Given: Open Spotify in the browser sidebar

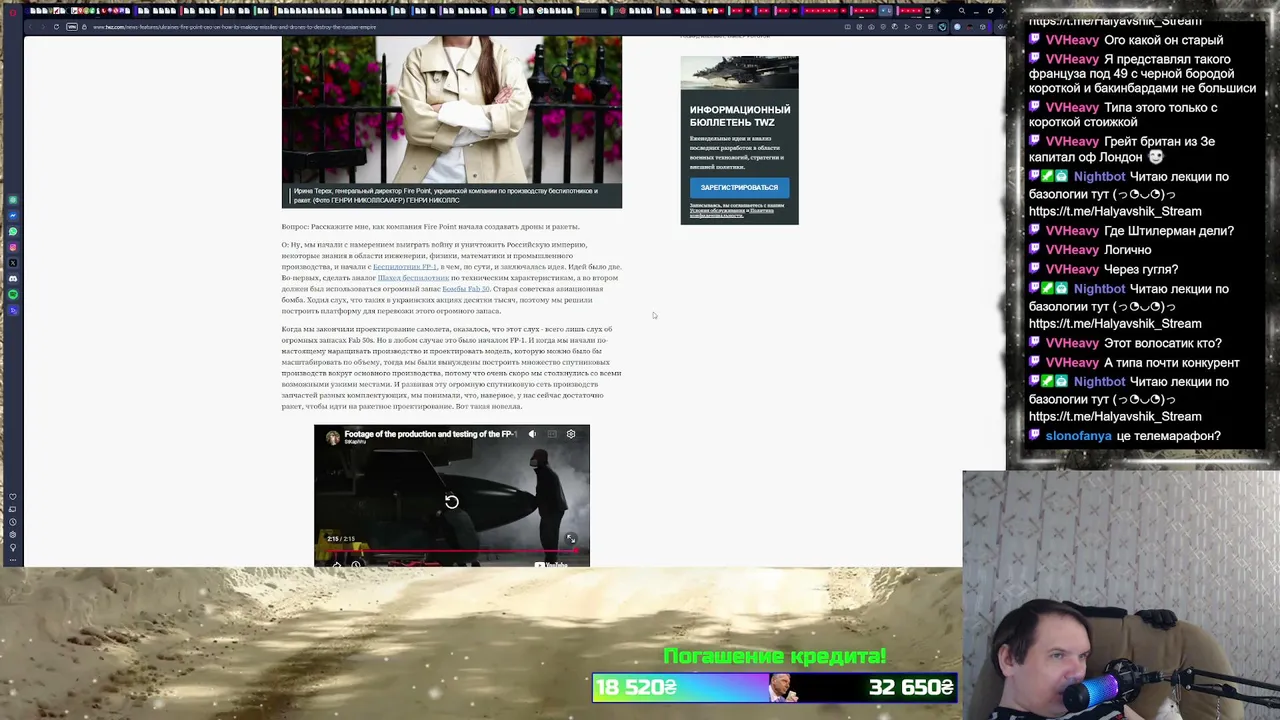Looking at the screenshot, I should point(13,294).
